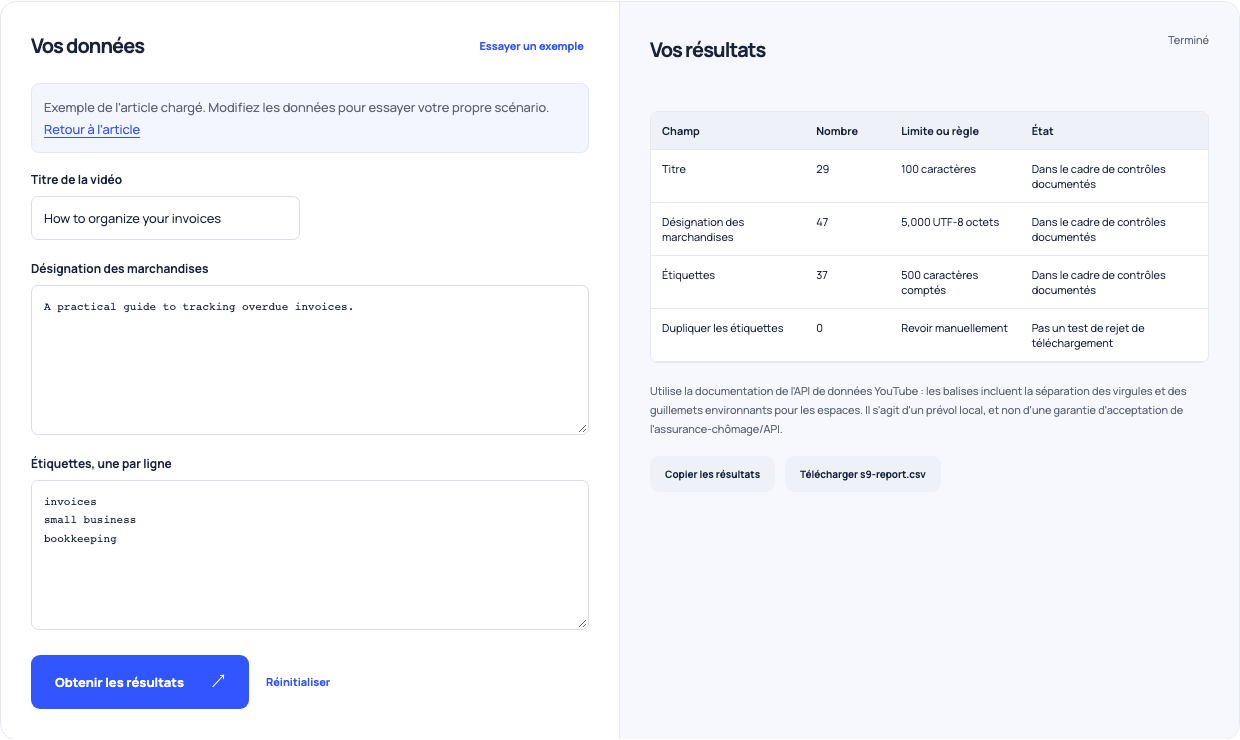The image size is (1240, 740).
Task: Focus the Titre de la vidéo field
Action: point(165,218)
